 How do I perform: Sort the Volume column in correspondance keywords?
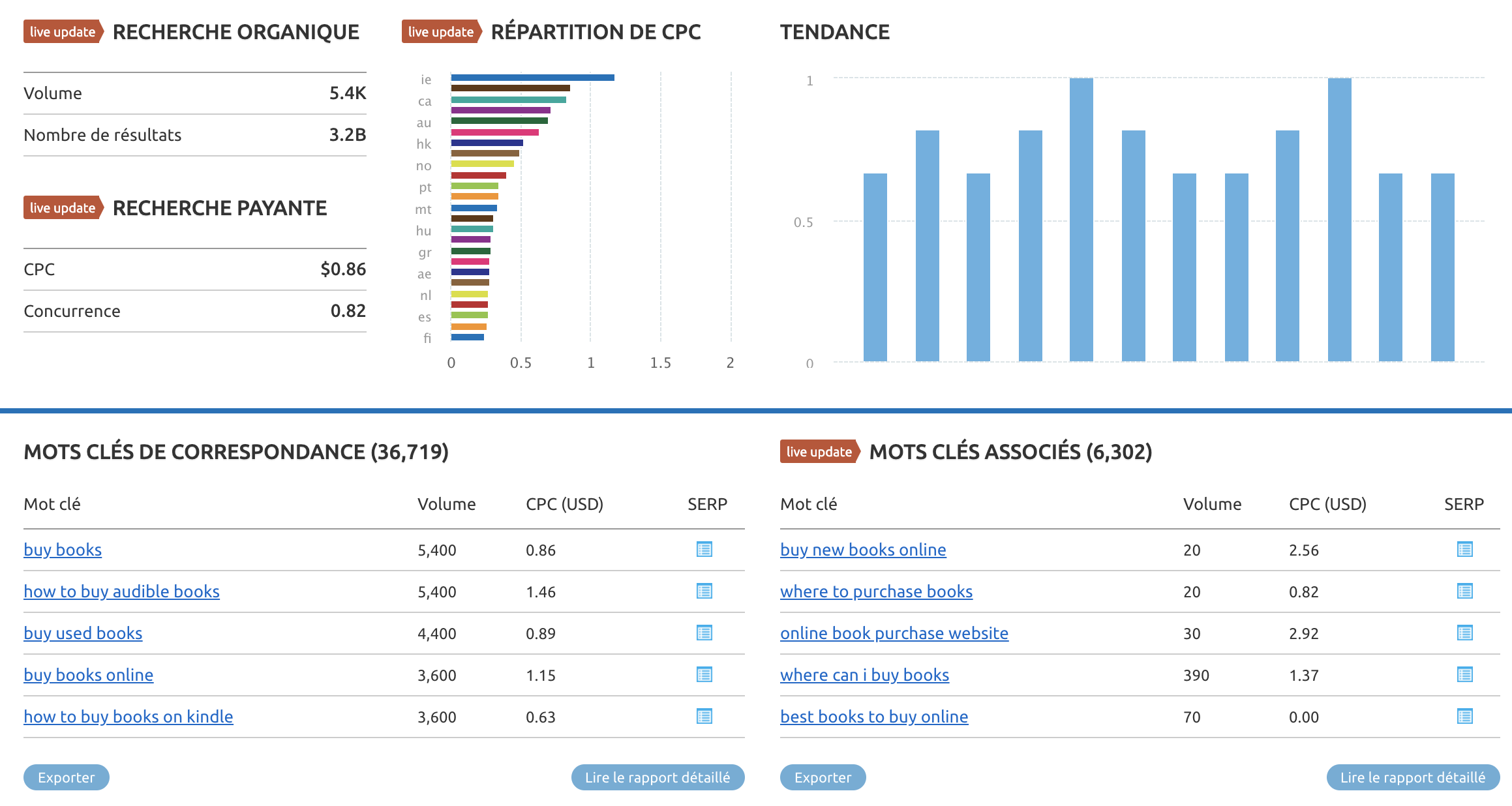(447, 503)
